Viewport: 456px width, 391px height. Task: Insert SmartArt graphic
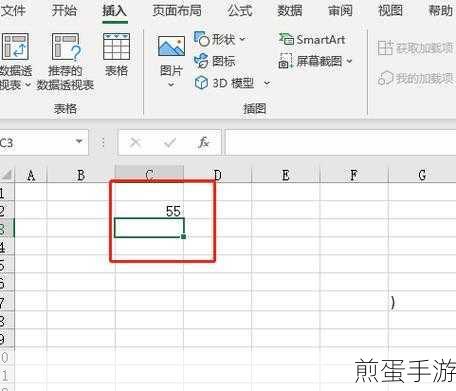(x=312, y=40)
